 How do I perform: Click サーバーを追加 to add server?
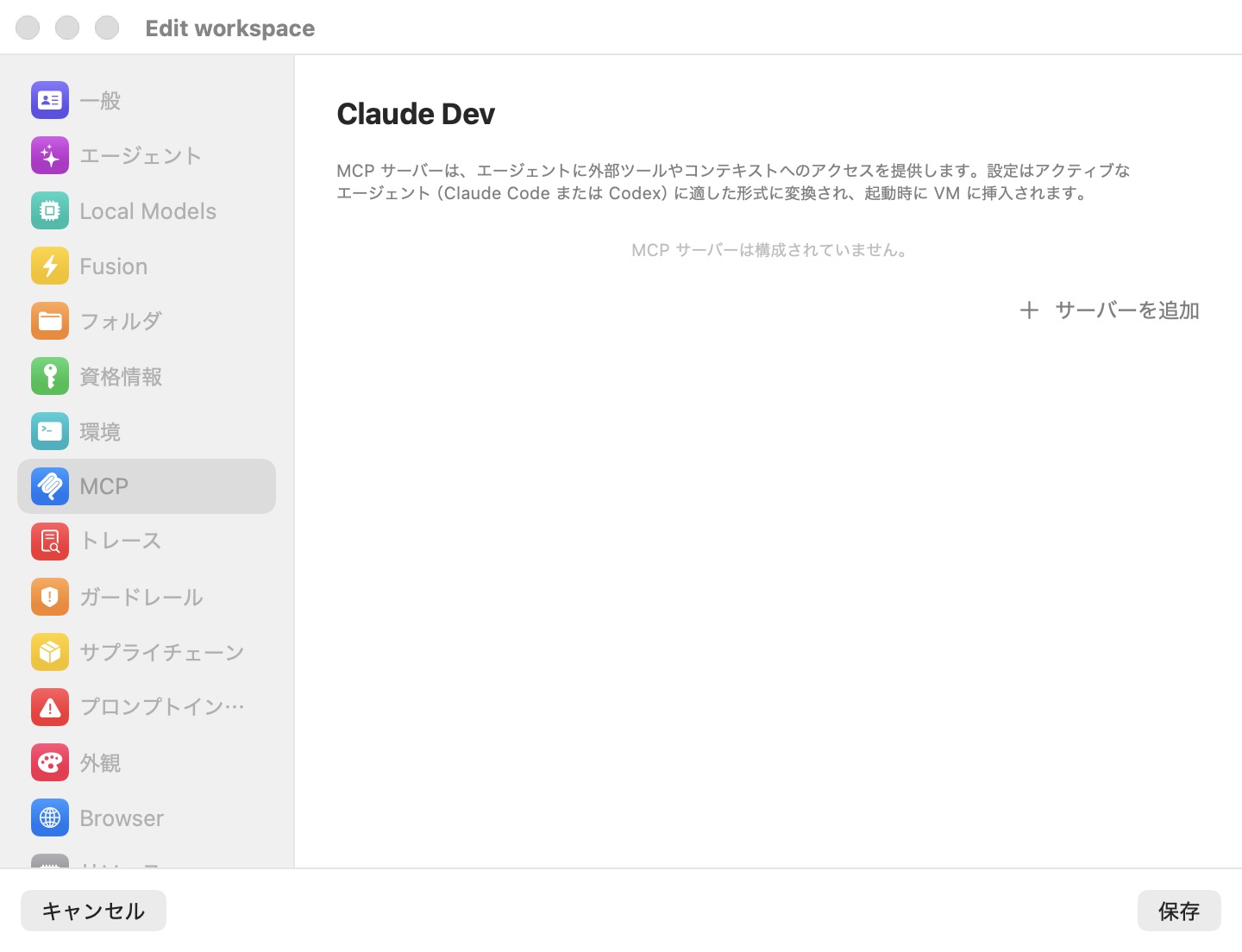coord(1110,310)
